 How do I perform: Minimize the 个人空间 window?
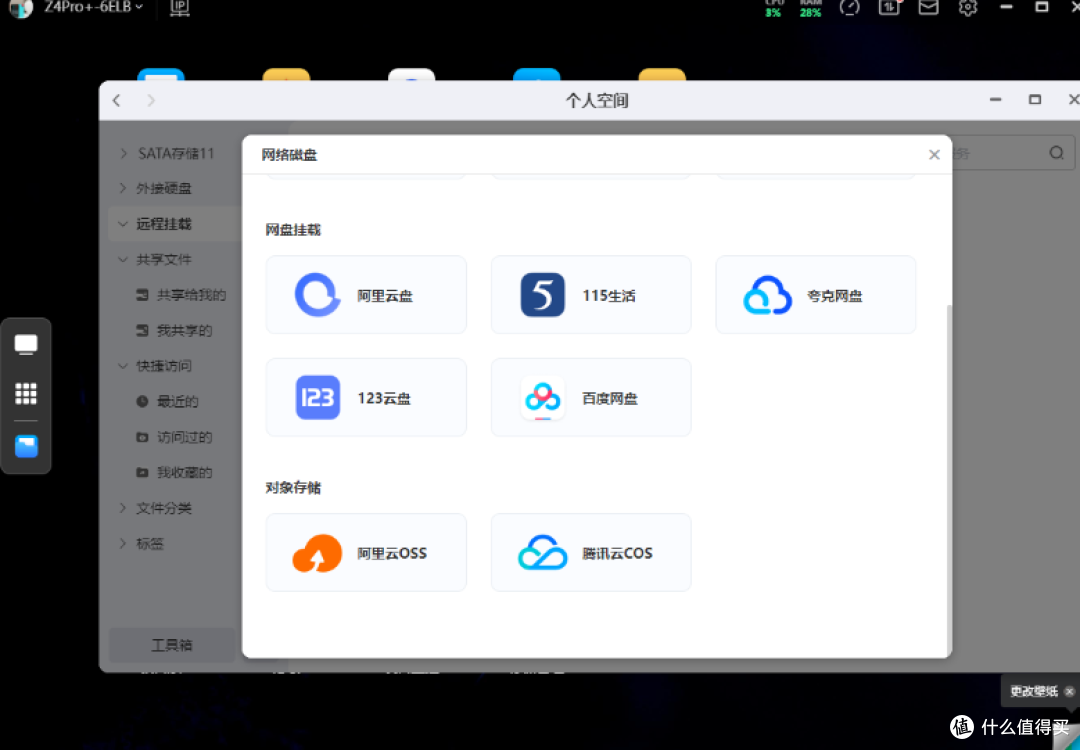(995, 100)
